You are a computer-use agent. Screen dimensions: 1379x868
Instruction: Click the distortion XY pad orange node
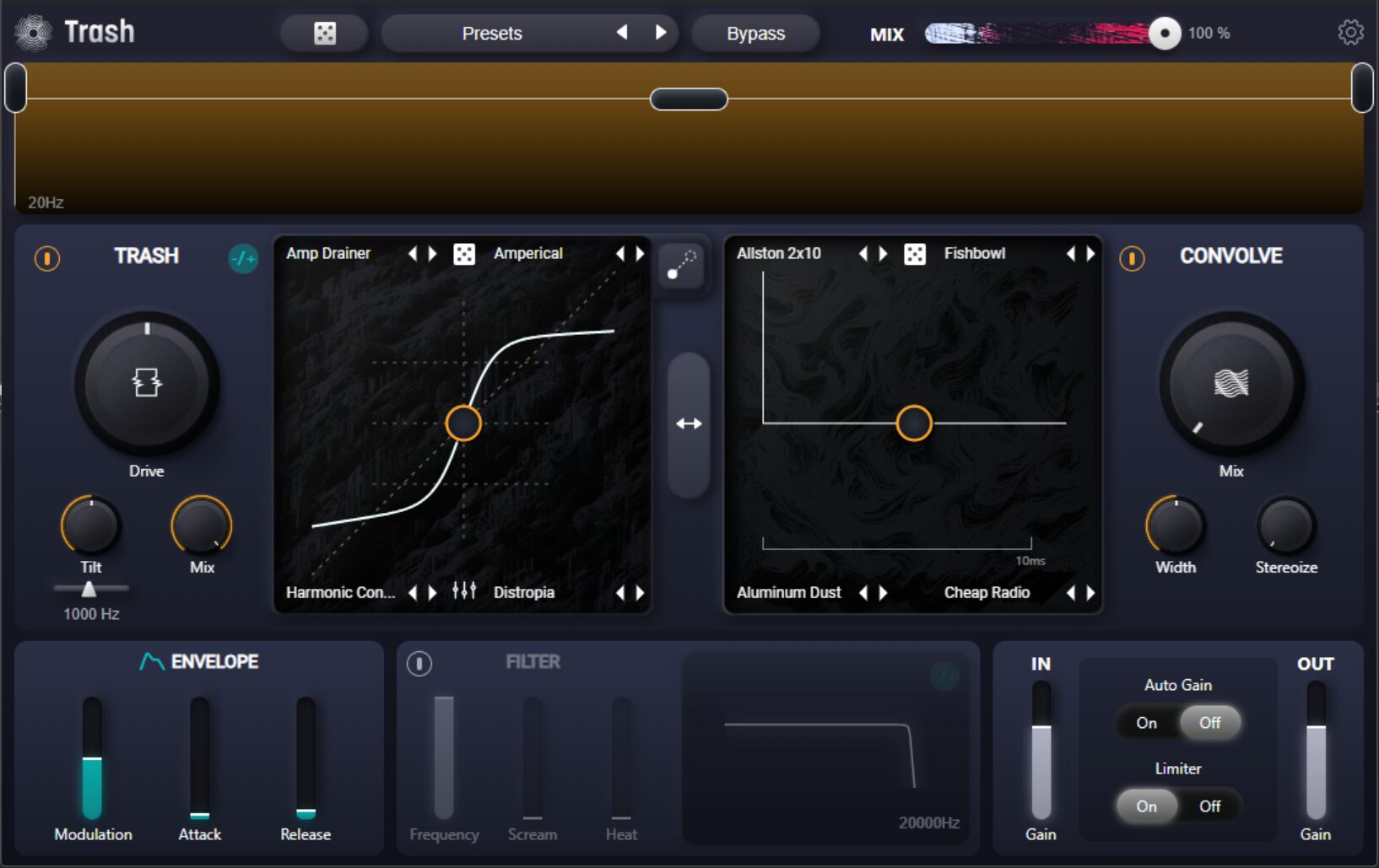[x=463, y=423]
